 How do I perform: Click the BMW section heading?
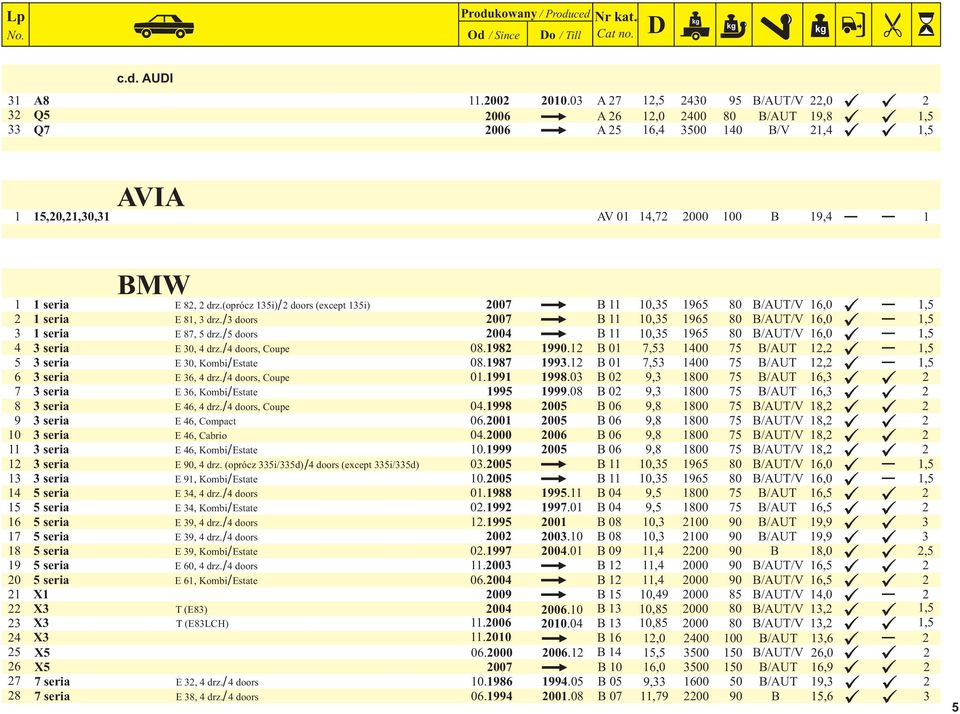tap(154, 285)
